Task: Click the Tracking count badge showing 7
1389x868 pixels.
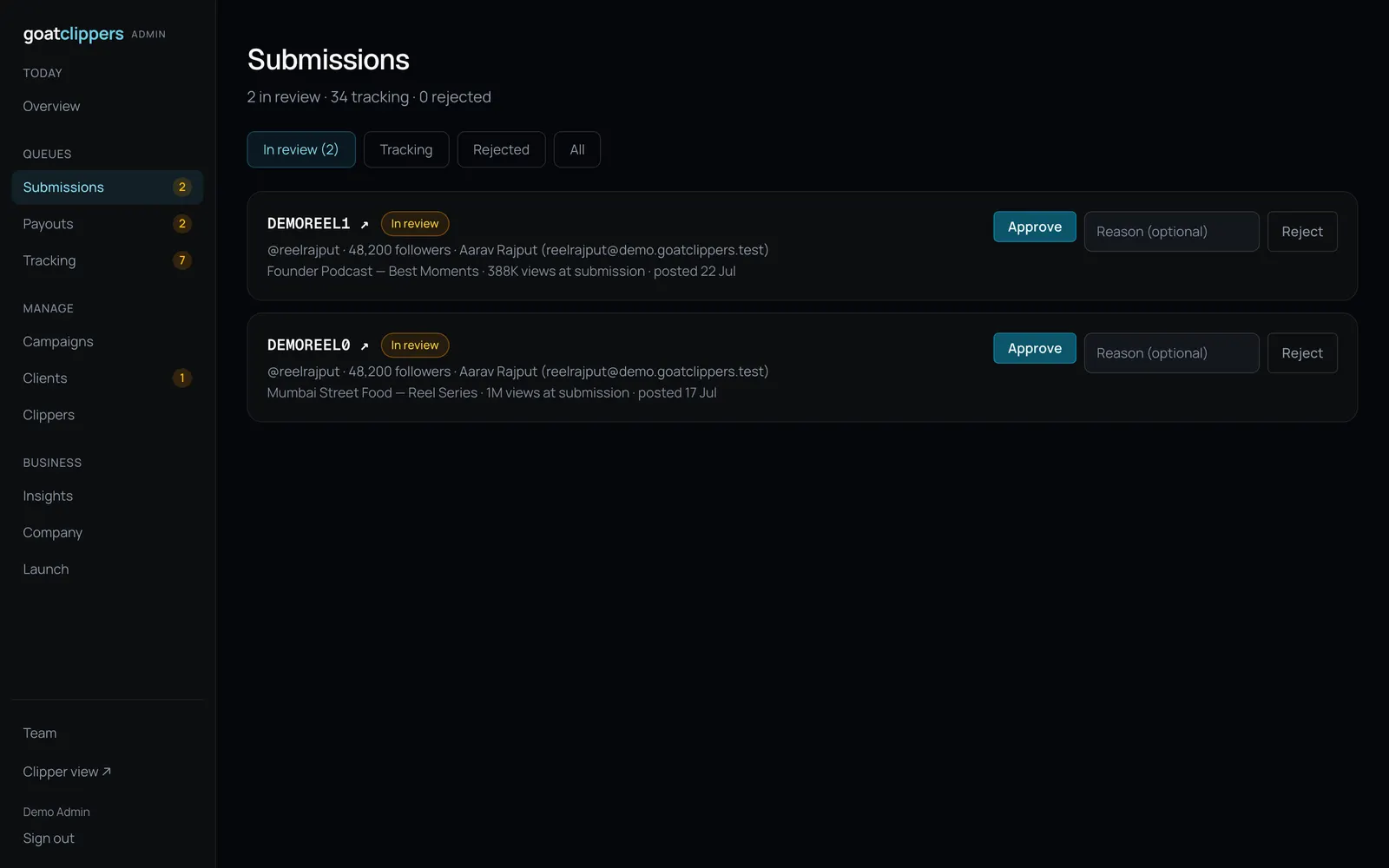Action: tap(181, 260)
